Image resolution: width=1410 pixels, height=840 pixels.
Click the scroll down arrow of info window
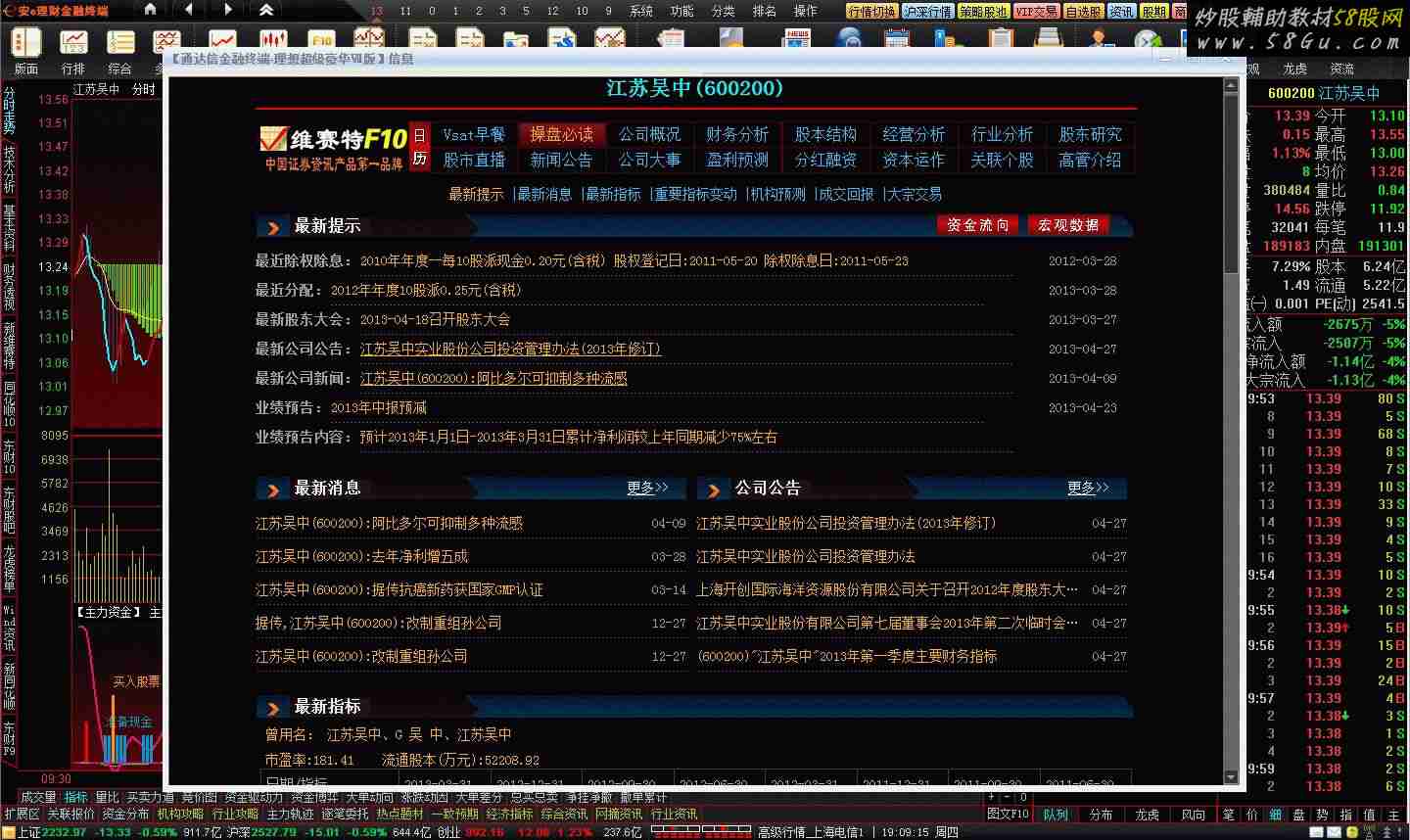point(1232,776)
